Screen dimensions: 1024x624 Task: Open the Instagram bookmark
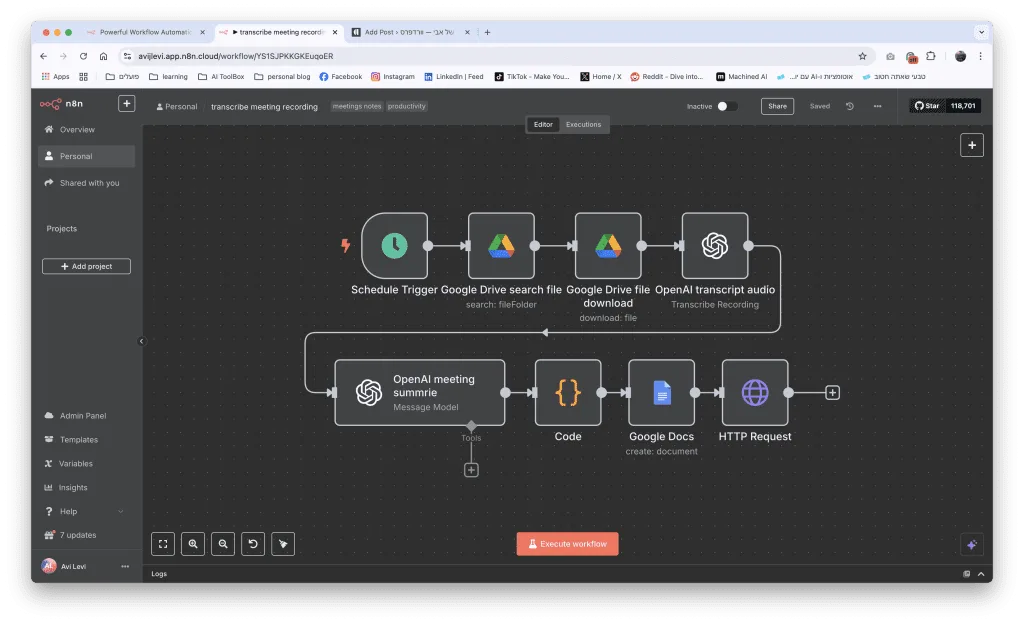[x=392, y=76]
